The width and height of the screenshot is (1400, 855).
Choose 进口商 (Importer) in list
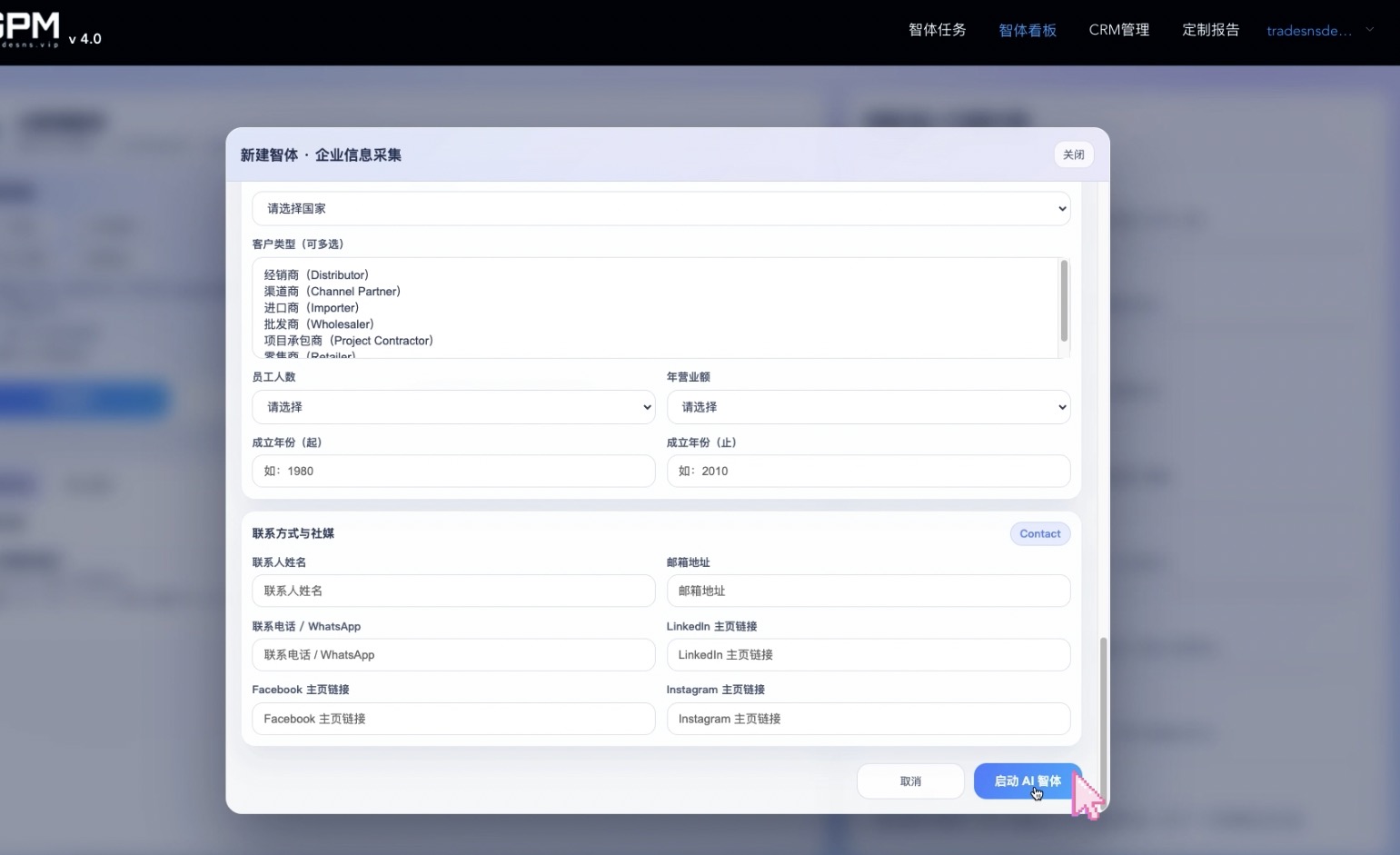click(x=311, y=308)
